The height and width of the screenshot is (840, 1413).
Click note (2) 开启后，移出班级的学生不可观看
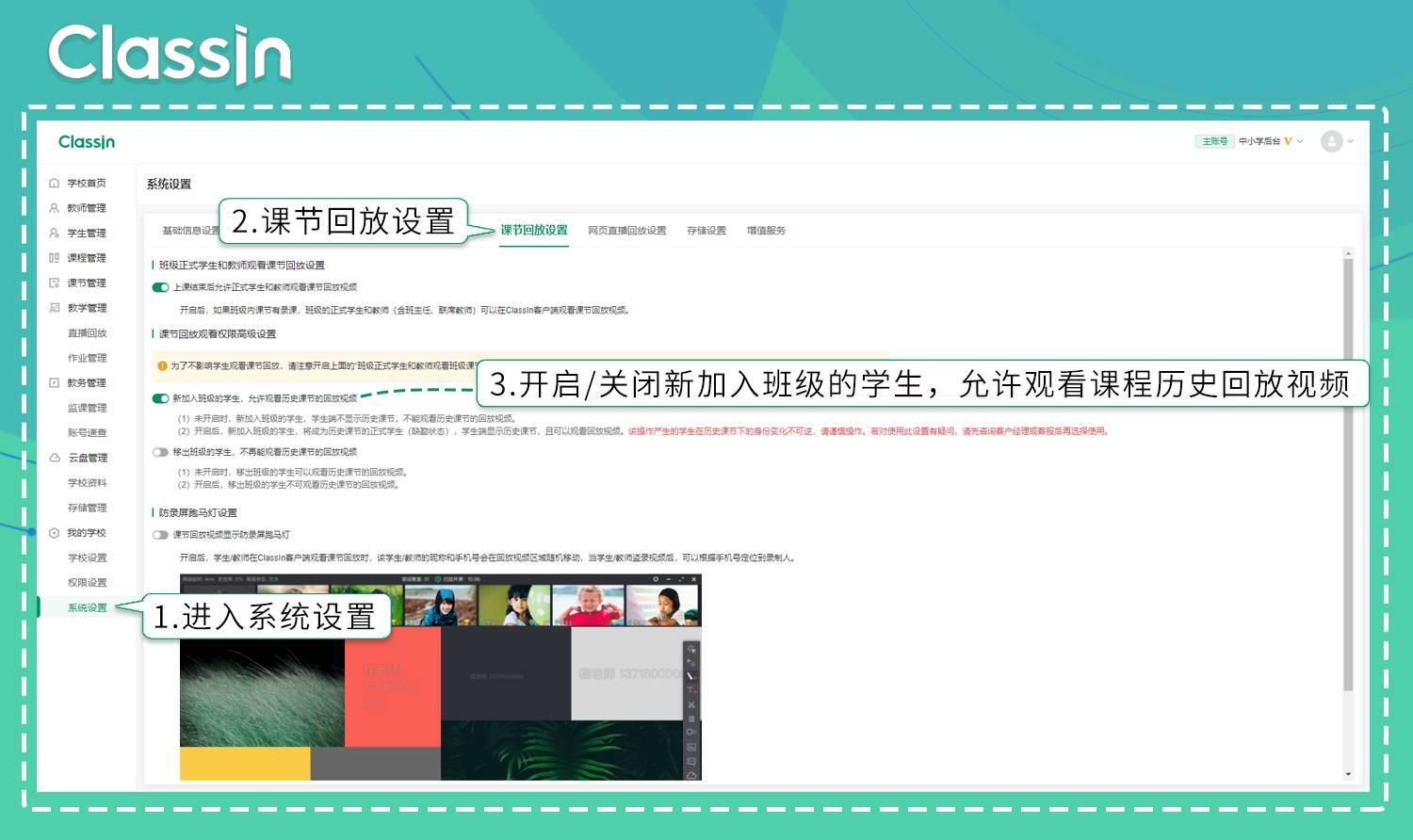pos(288,485)
